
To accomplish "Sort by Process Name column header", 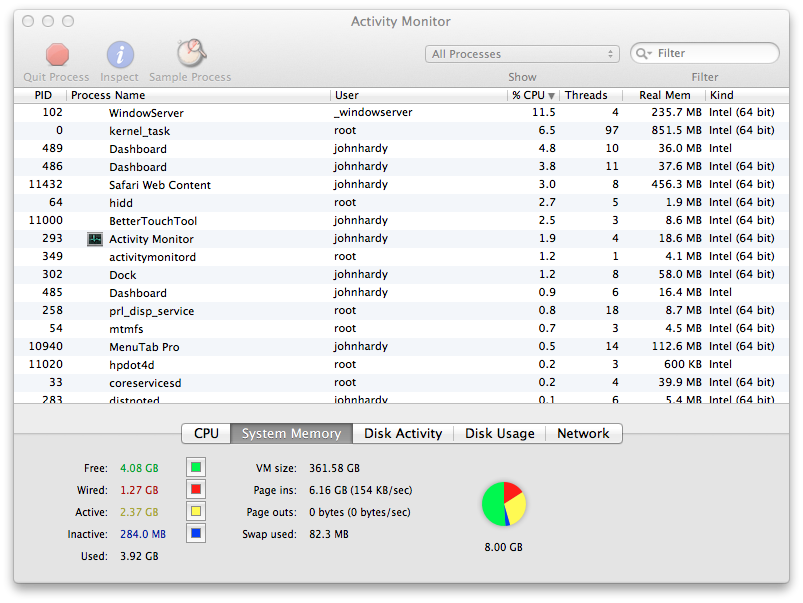I will [199, 95].
